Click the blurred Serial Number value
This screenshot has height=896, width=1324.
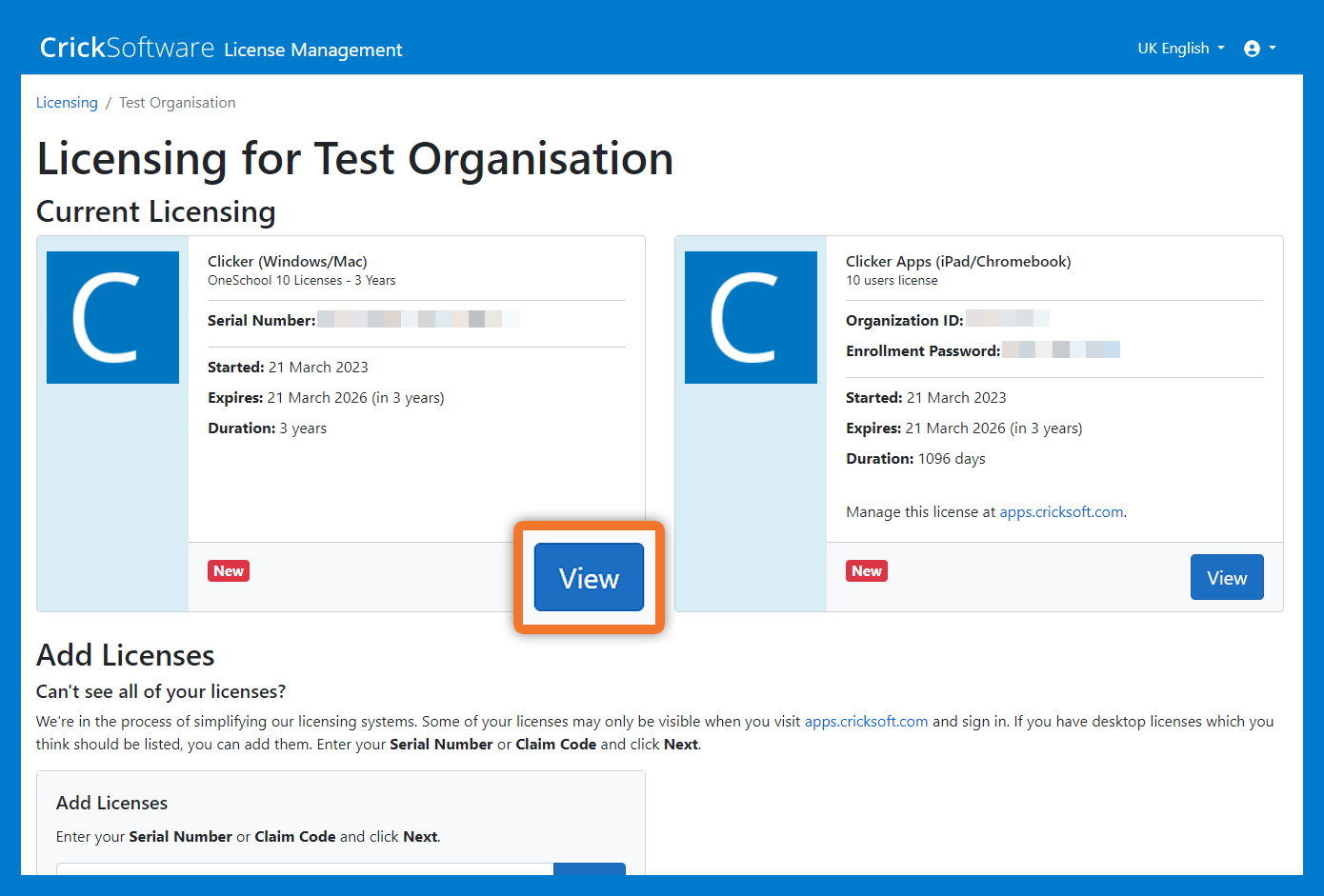pos(417,320)
